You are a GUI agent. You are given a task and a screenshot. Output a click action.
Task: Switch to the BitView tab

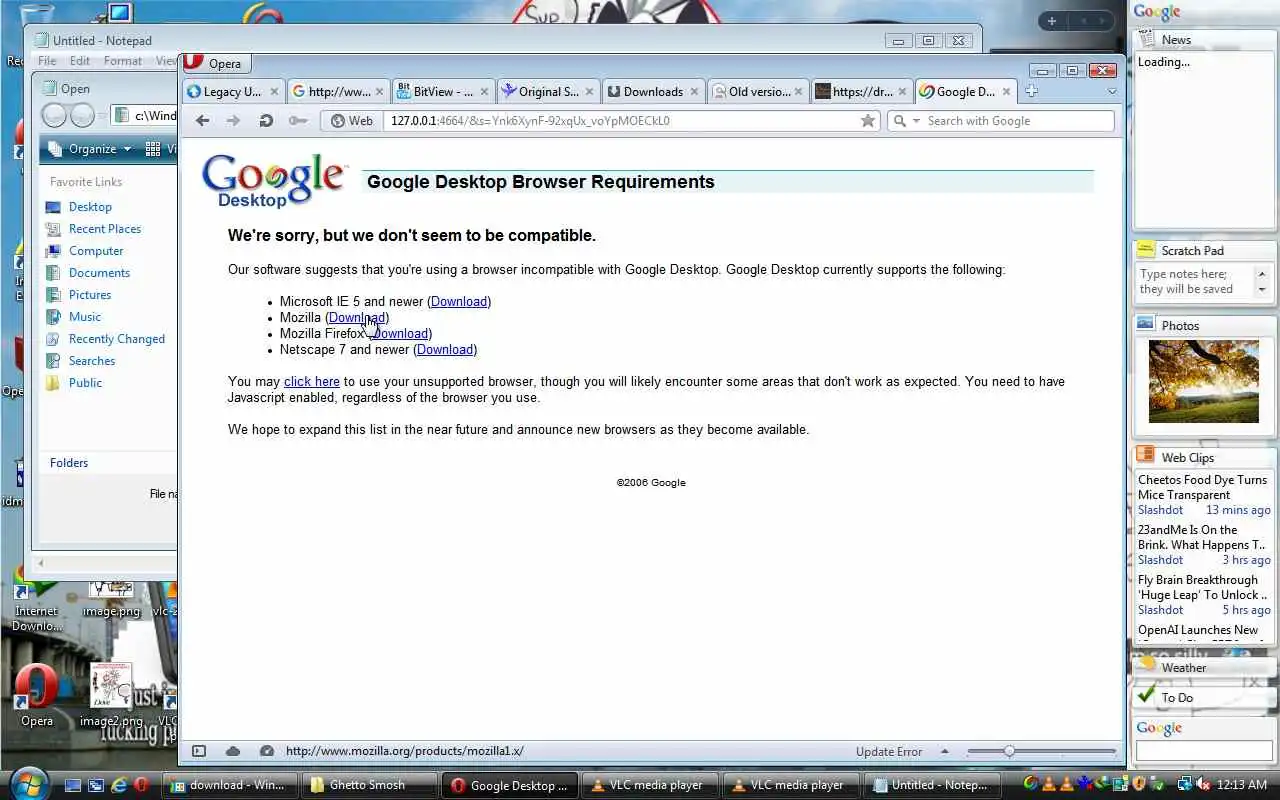point(443,91)
